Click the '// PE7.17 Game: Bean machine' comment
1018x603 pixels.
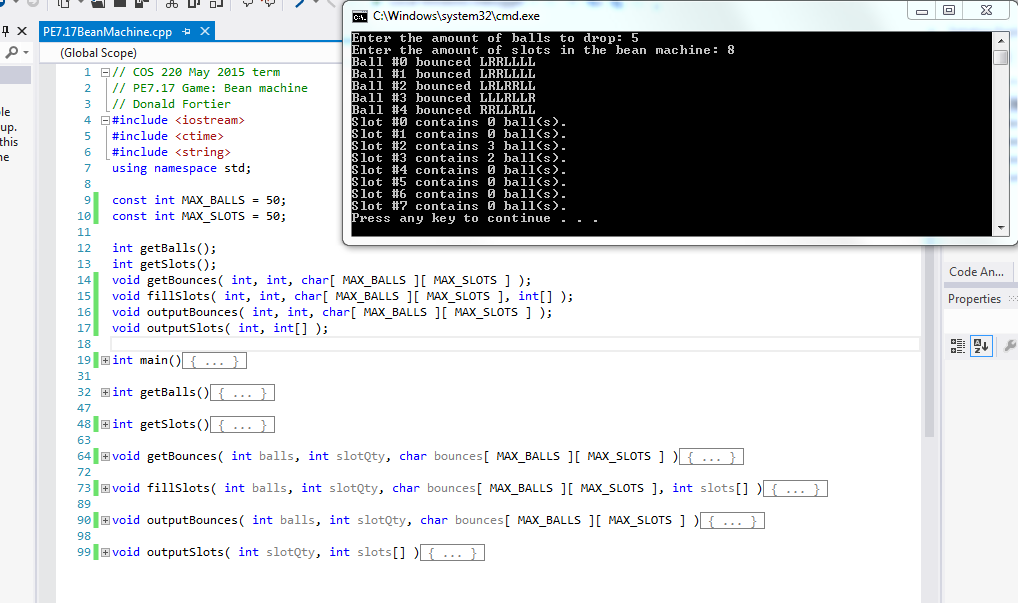210,88
